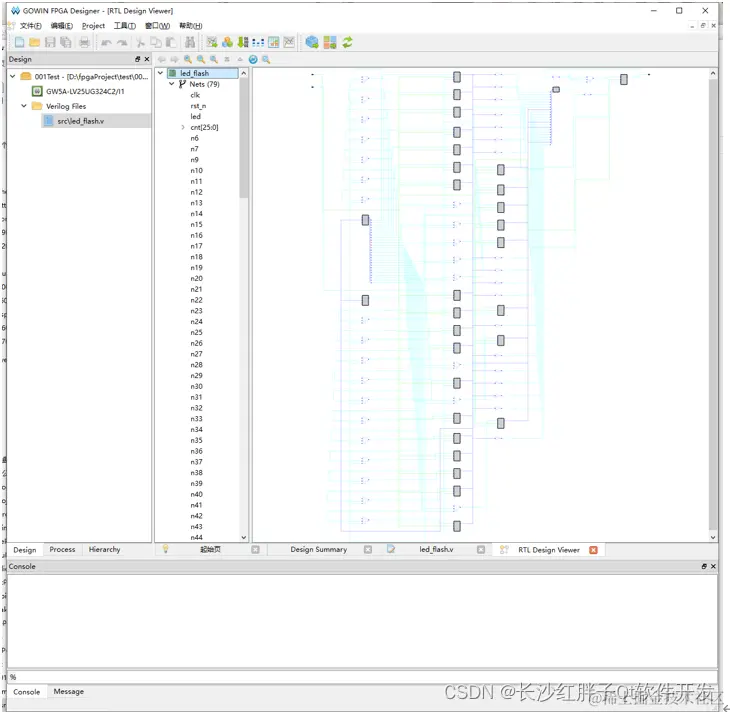Close the led_flash.v tab
The image size is (730, 712).
(481, 549)
